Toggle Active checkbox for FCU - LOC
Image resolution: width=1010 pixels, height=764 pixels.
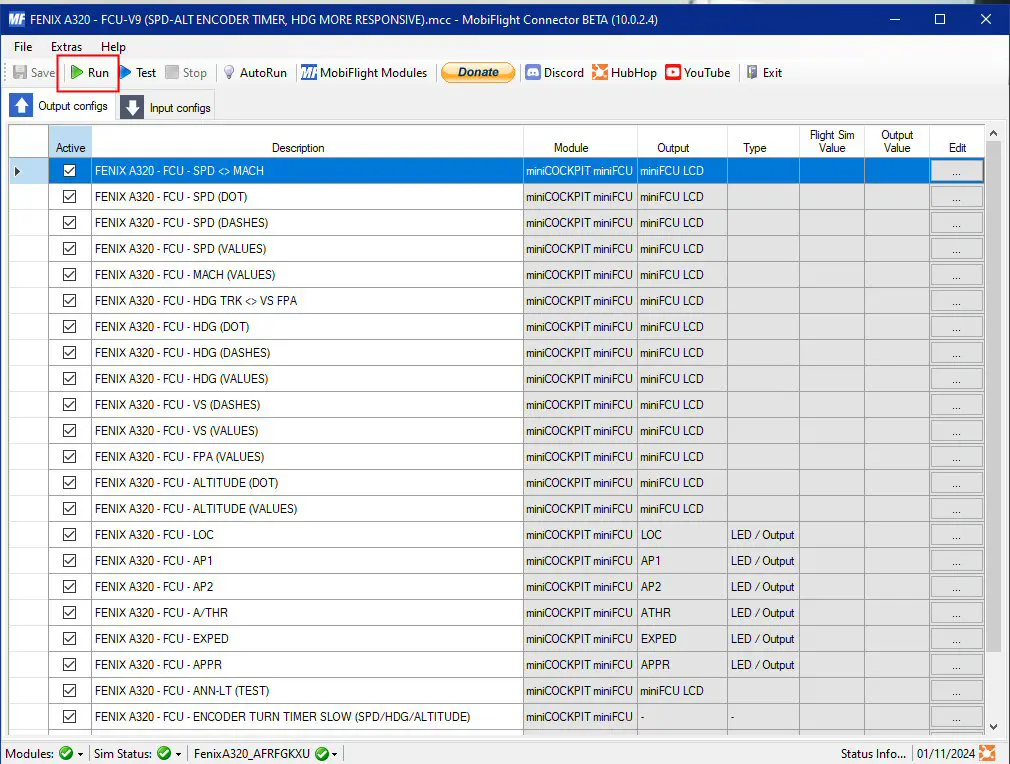(x=70, y=535)
